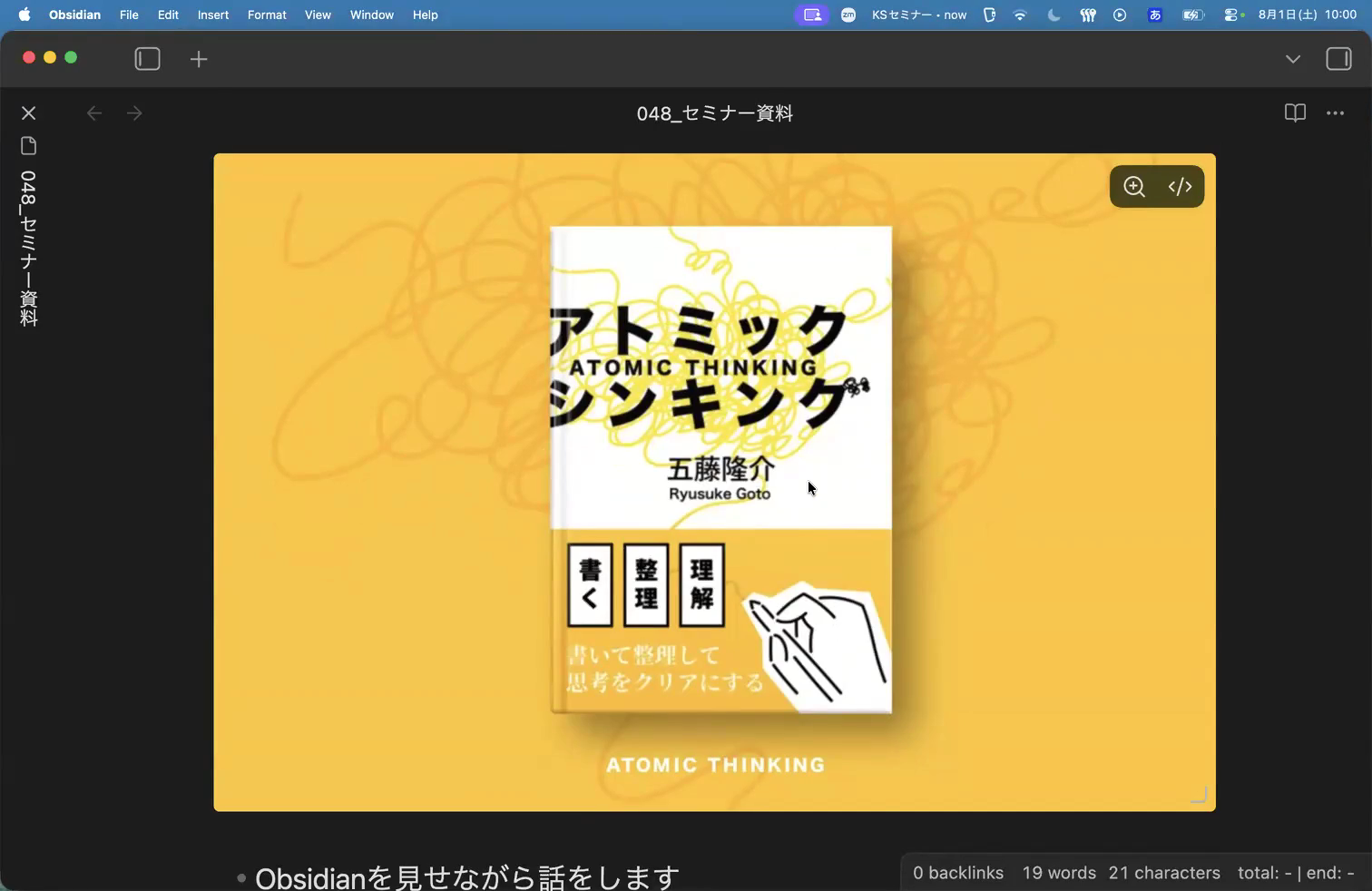This screenshot has width=1372, height=891.
Task: Click battery status icon
Action: (x=1193, y=15)
